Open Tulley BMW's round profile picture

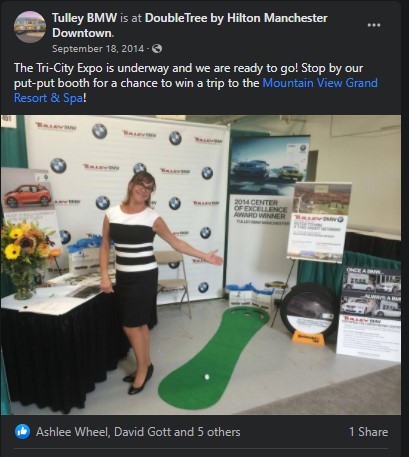tap(30, 27)
